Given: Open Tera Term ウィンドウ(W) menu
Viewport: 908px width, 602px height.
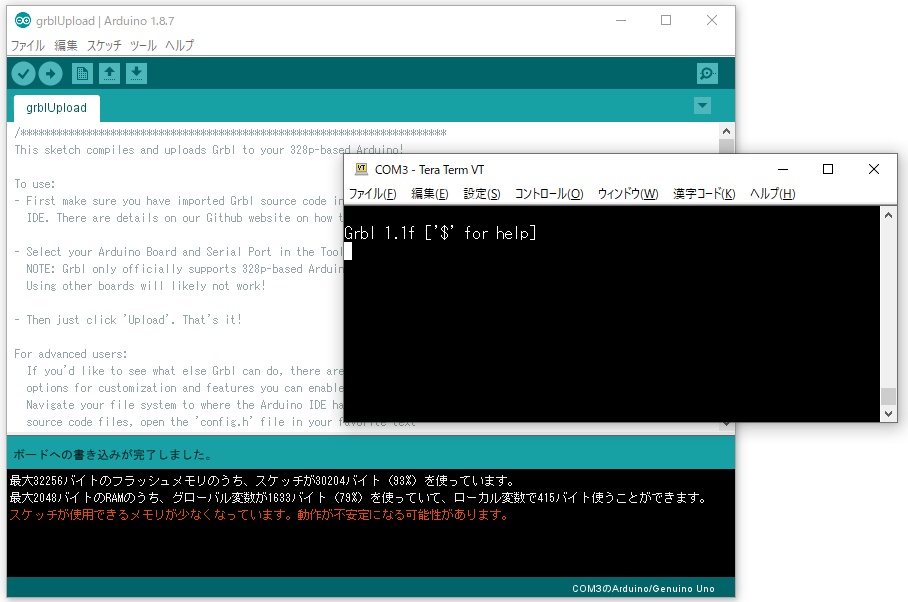Looking at the screenshot, I should 627,194.
